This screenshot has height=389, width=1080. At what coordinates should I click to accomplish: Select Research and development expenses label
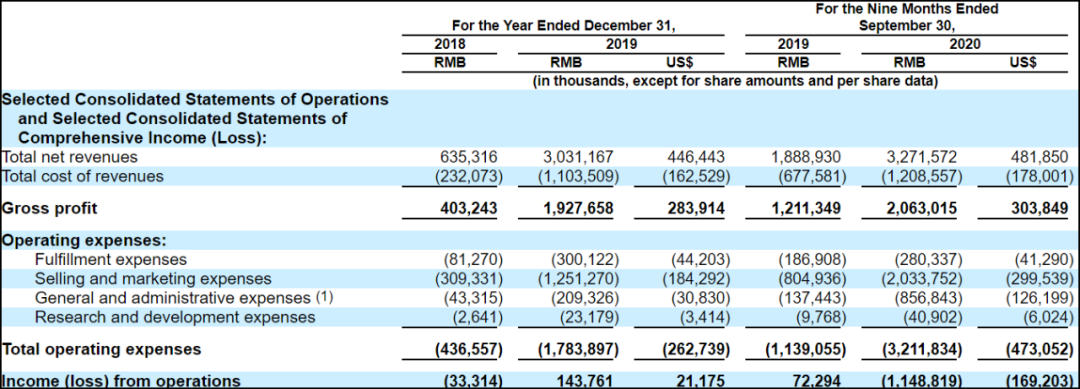(175, 317)
